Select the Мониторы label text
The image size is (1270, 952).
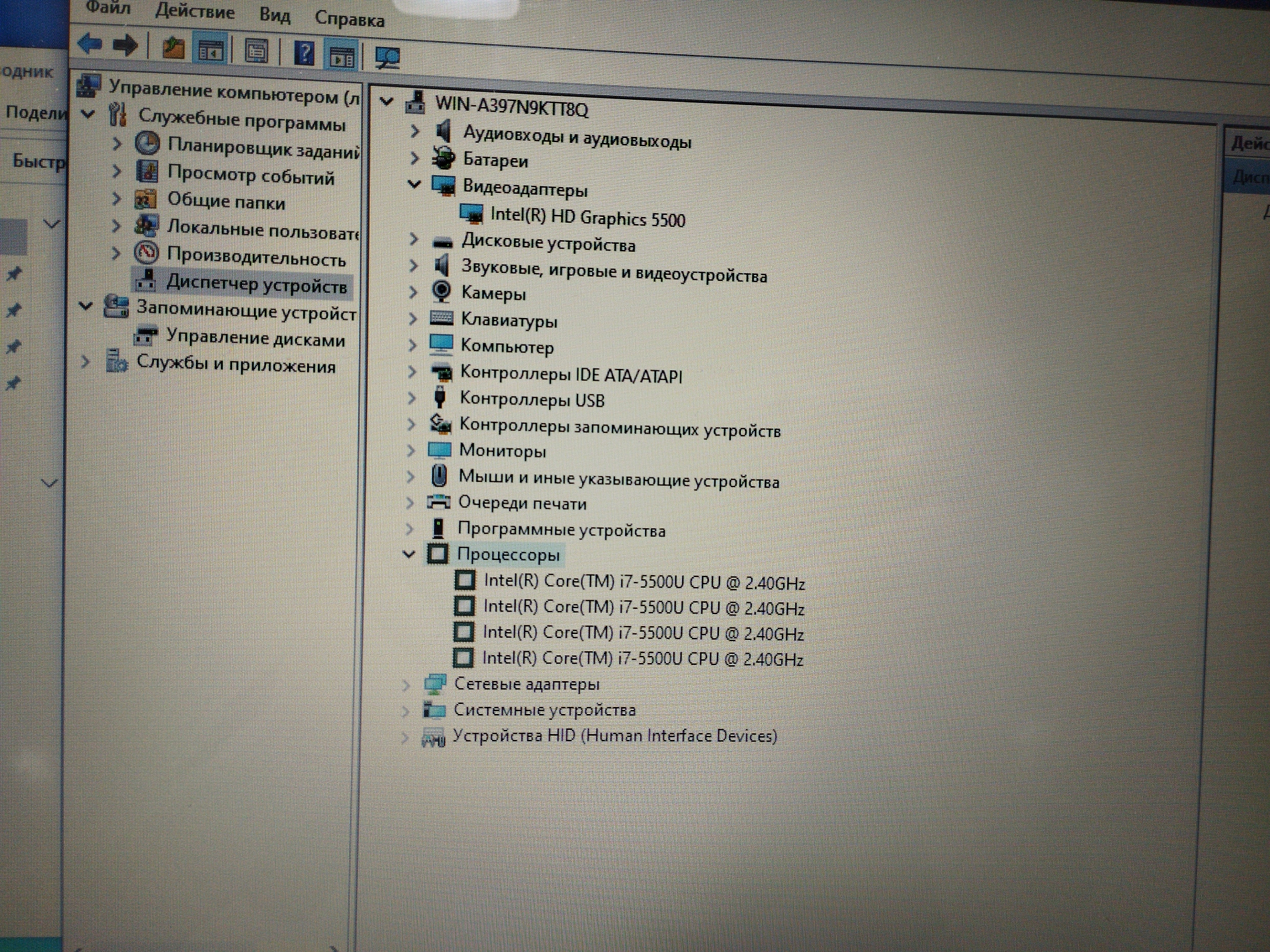pyautogui.click(x=503, y=451)
